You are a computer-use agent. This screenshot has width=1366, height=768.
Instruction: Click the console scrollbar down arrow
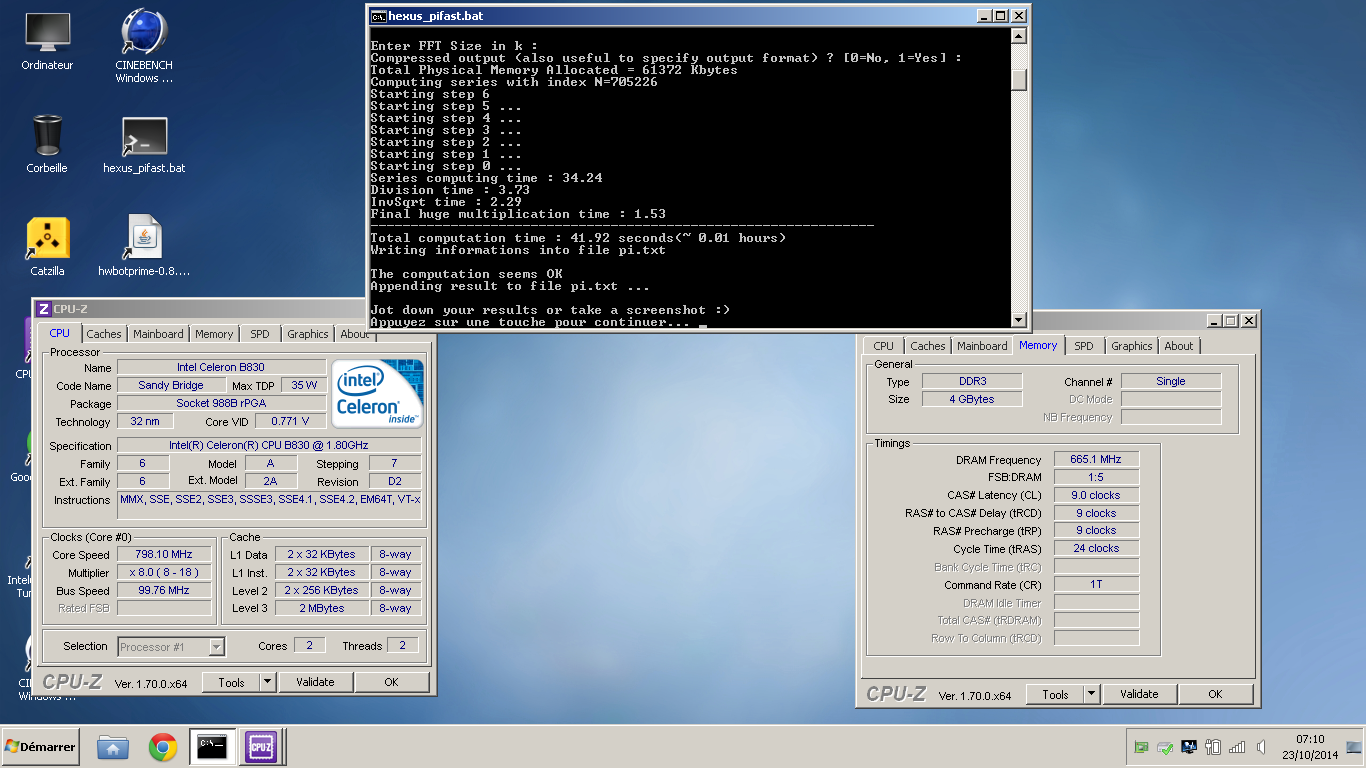1019,320
